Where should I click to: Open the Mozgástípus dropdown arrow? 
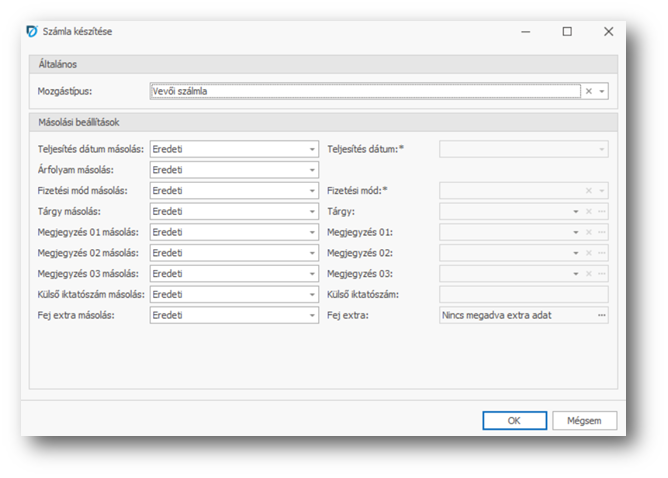pos(602,91)
